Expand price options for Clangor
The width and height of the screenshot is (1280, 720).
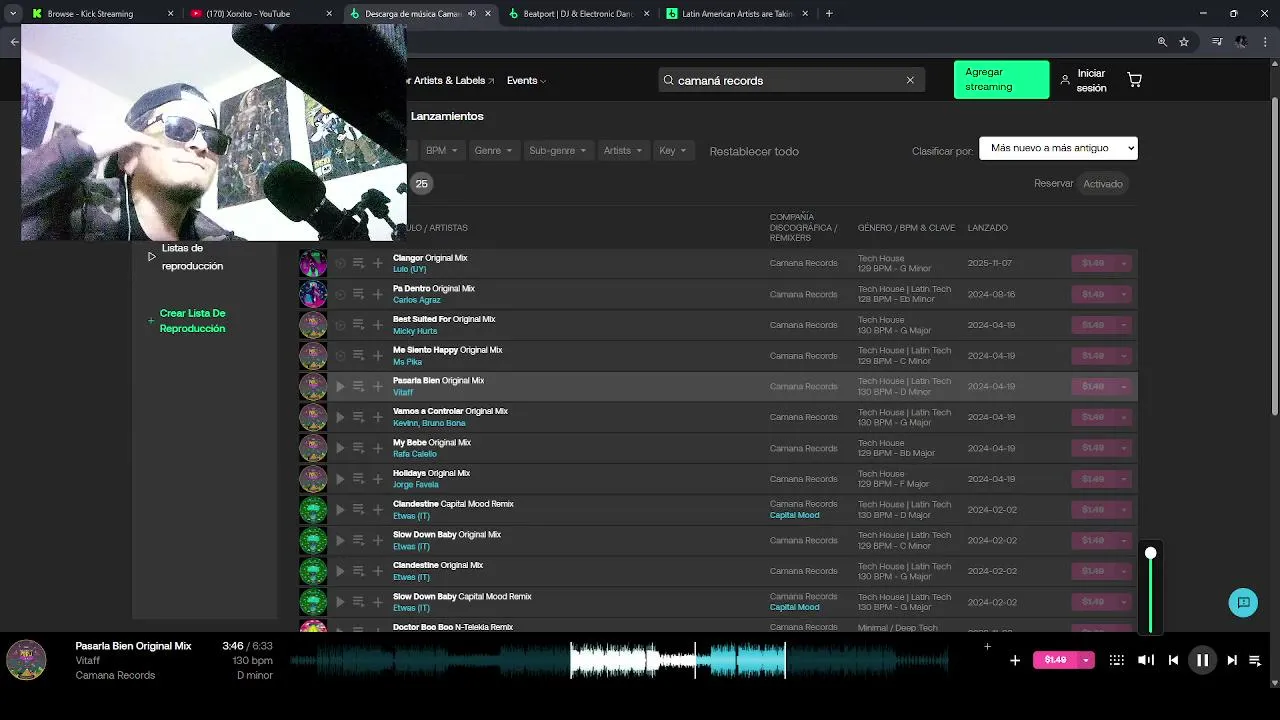pyautogui.click(x=1124, y=263)
